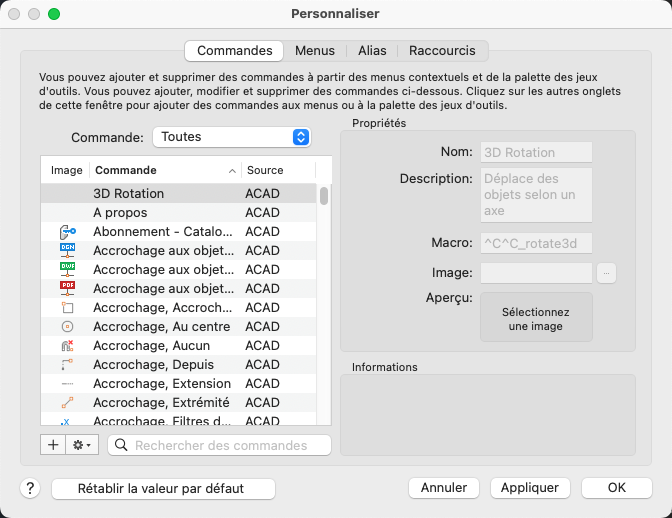Viewport: 672px width, 518px height.
Task: Click the Accrochage Aucun magnet icon
Action: pos(68,346)
